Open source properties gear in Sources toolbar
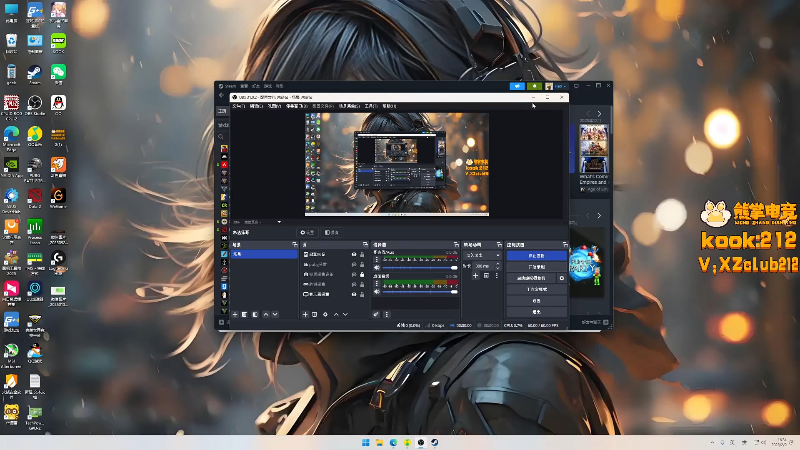800x450 pixels. point(325,314)
